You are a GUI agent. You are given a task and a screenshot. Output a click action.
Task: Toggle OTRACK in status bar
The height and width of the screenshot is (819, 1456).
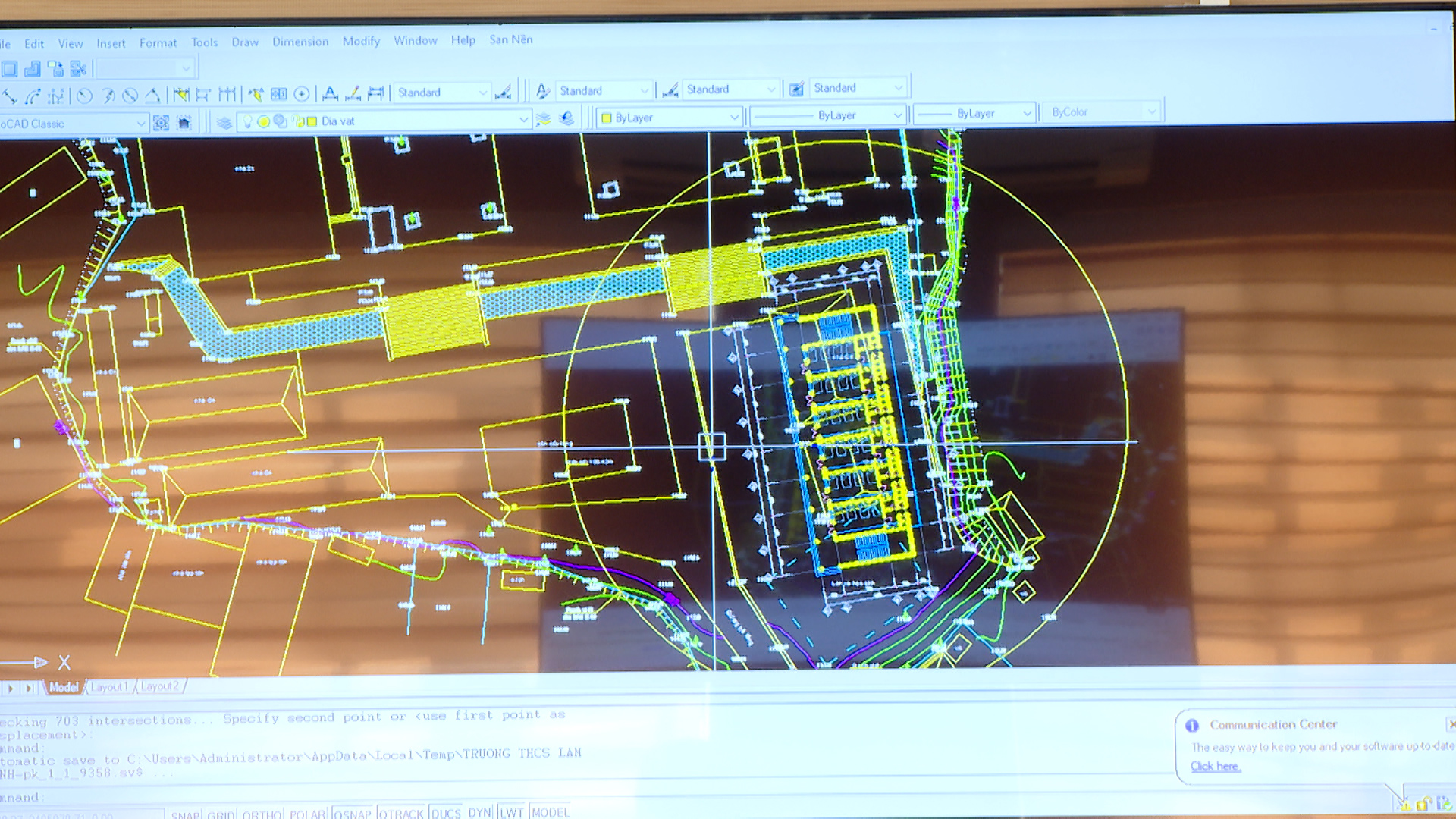click(x=400, y=813)
